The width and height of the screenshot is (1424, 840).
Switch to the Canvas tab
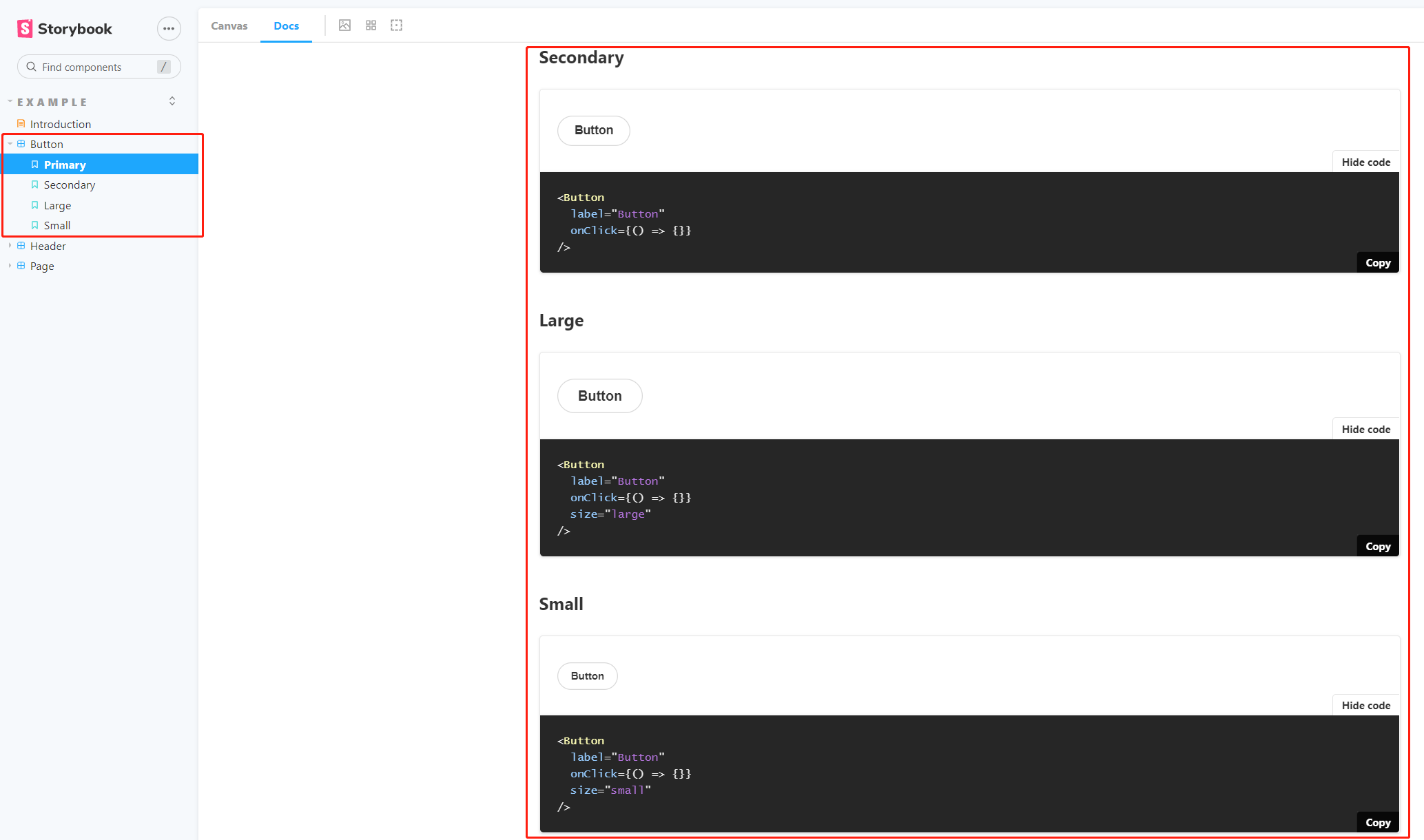coord(229,25)
